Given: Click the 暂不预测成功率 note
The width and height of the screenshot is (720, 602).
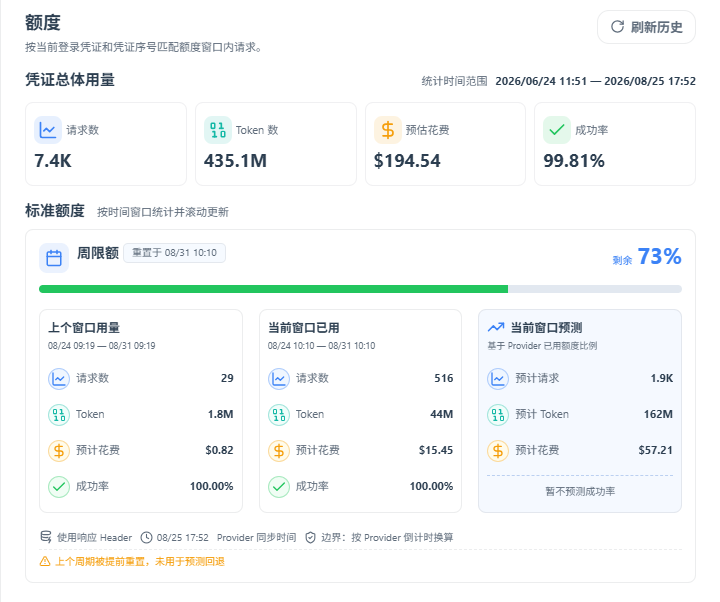Looking at the screenshot, I should click(x=580, y=491).
